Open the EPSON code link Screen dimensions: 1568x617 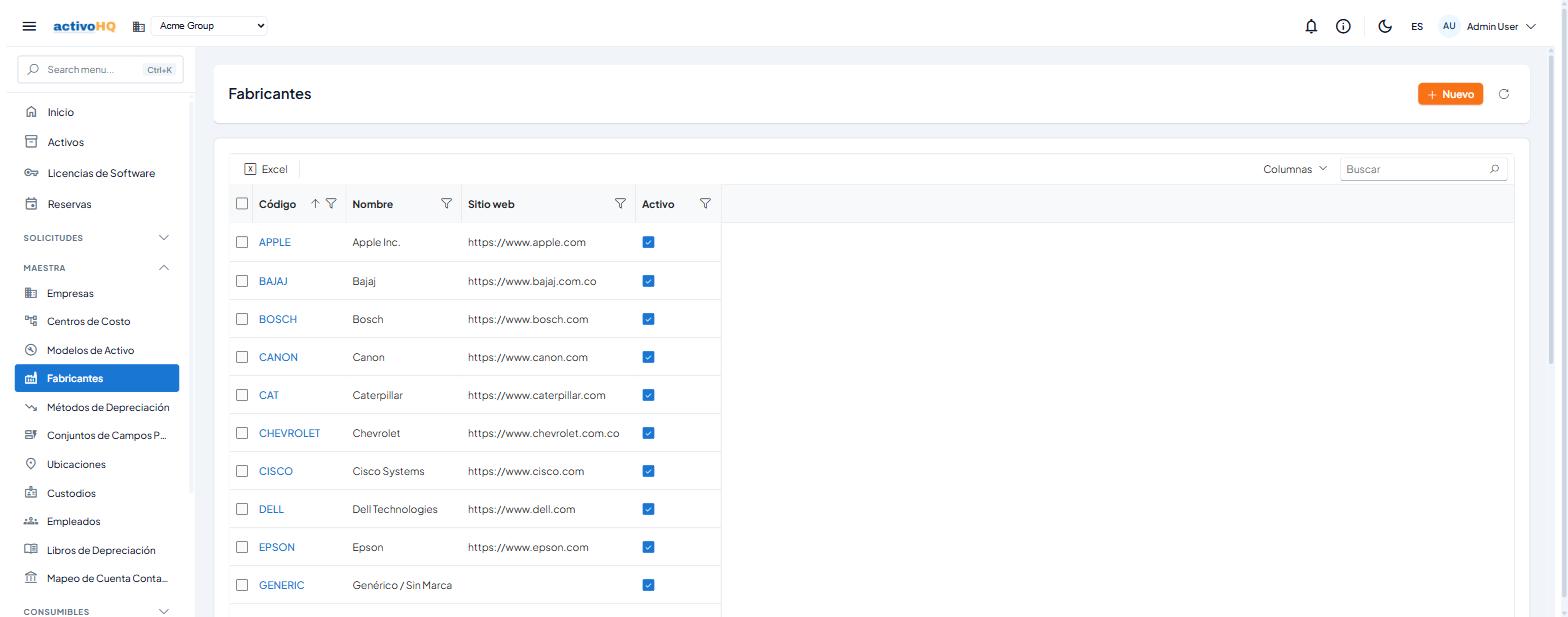[x=276, y=547]
